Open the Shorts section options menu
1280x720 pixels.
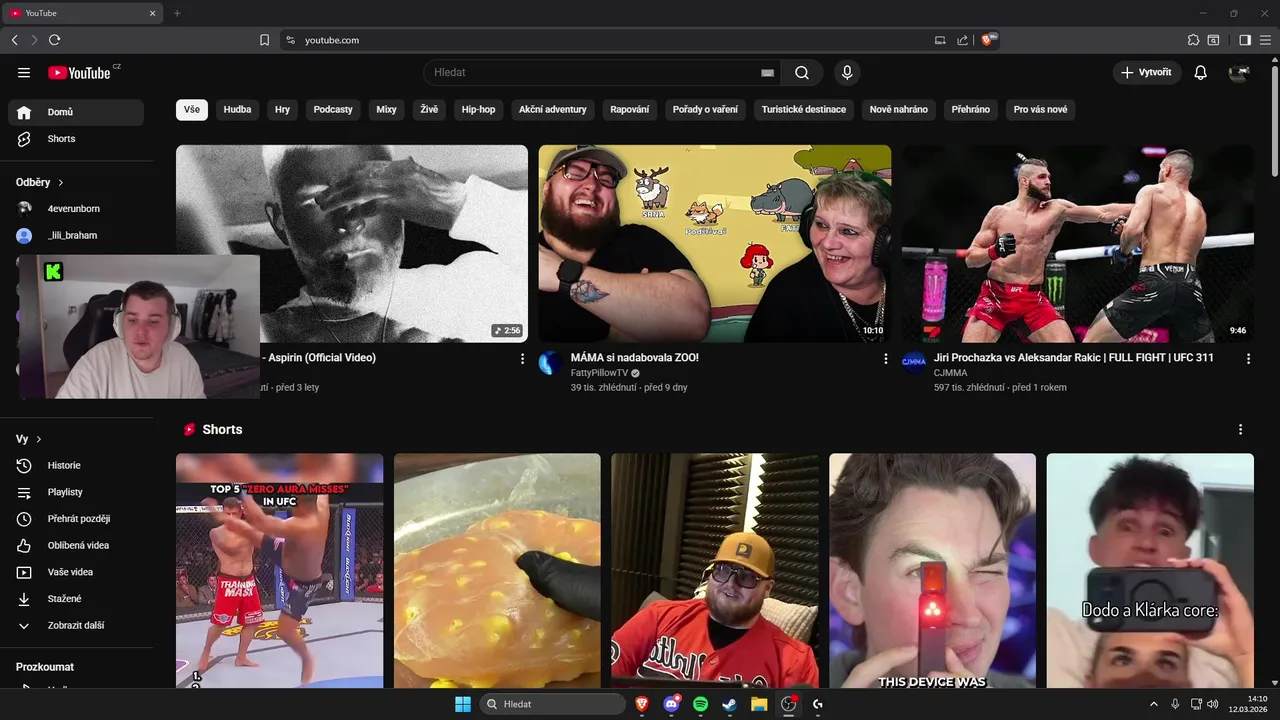coord(1241,429)
